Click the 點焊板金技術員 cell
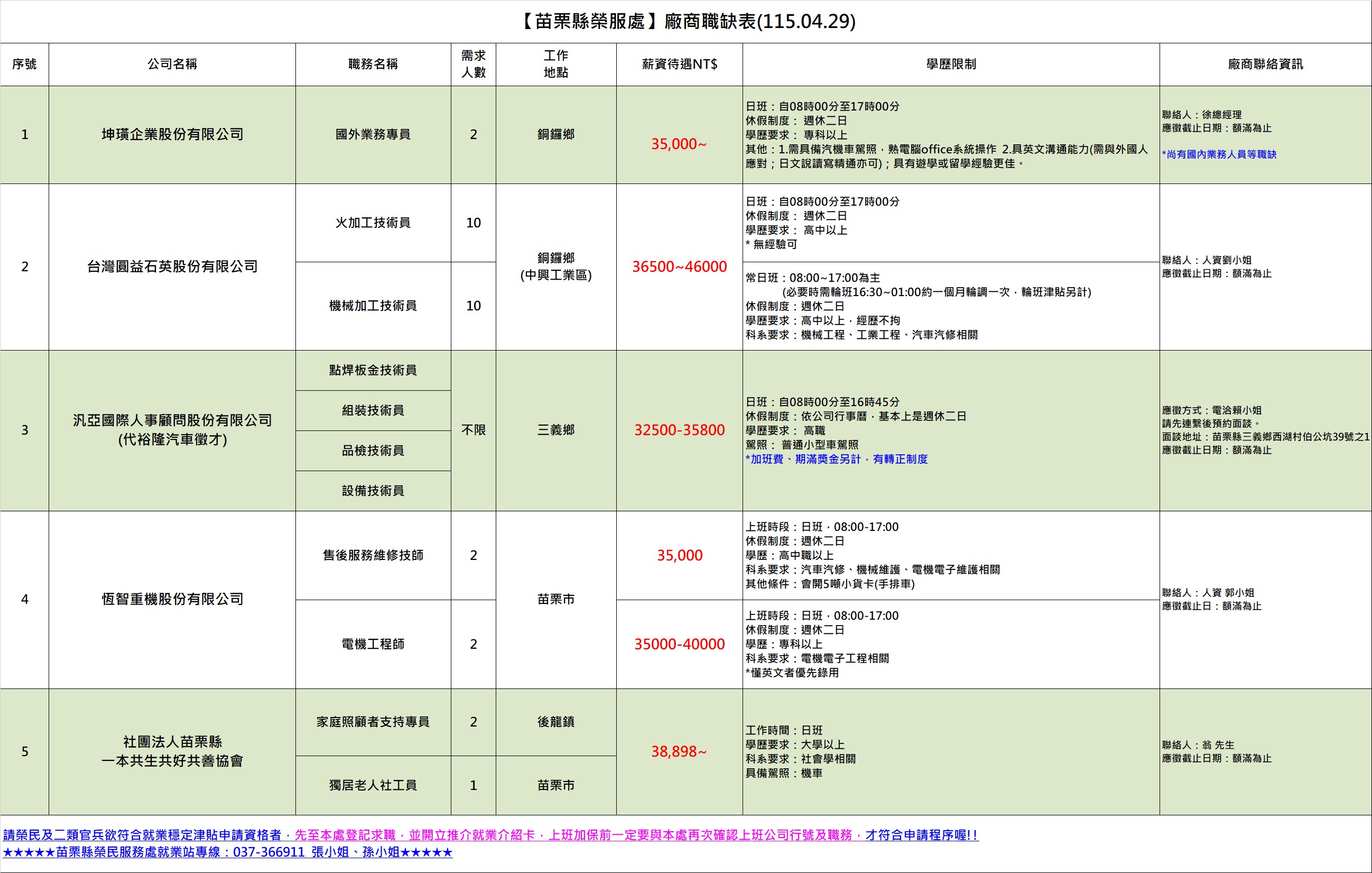 373,370
